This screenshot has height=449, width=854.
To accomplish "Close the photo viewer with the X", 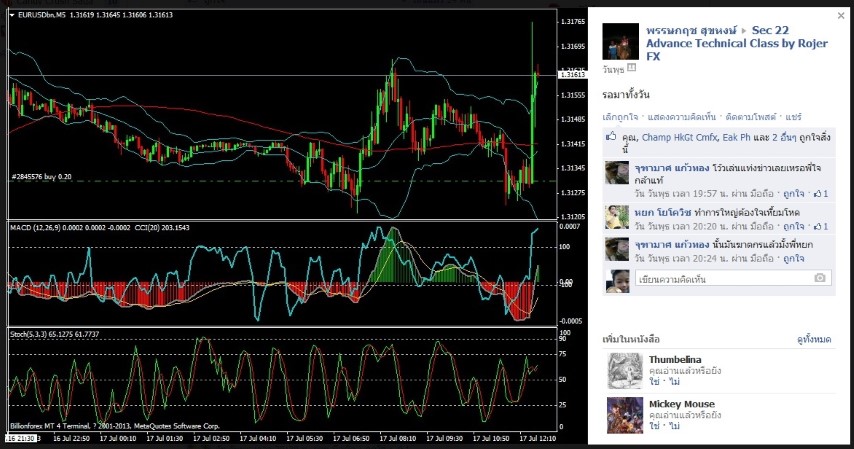I will pyautogui.click(x=841, y=16).
